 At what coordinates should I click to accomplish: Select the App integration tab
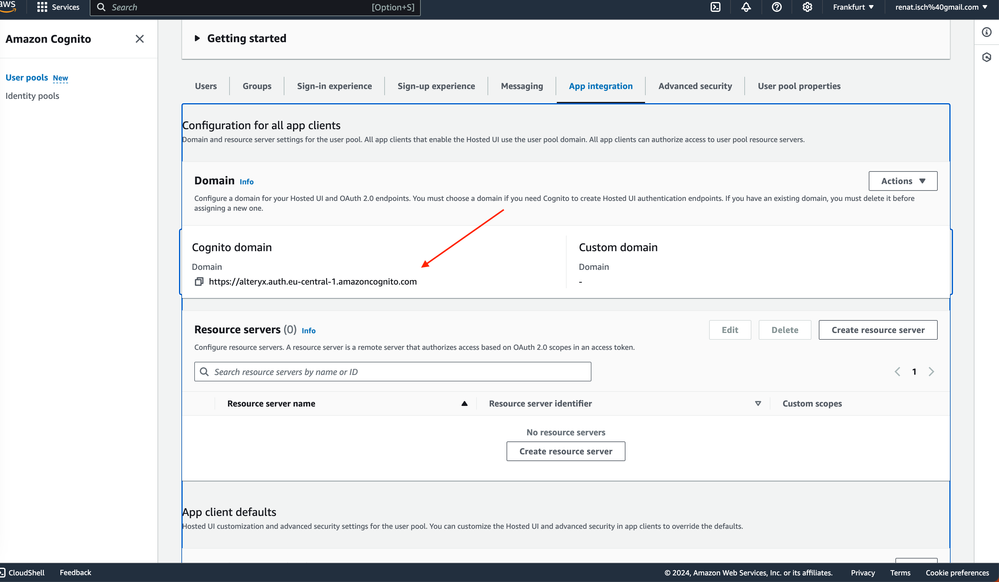[601, 86]
